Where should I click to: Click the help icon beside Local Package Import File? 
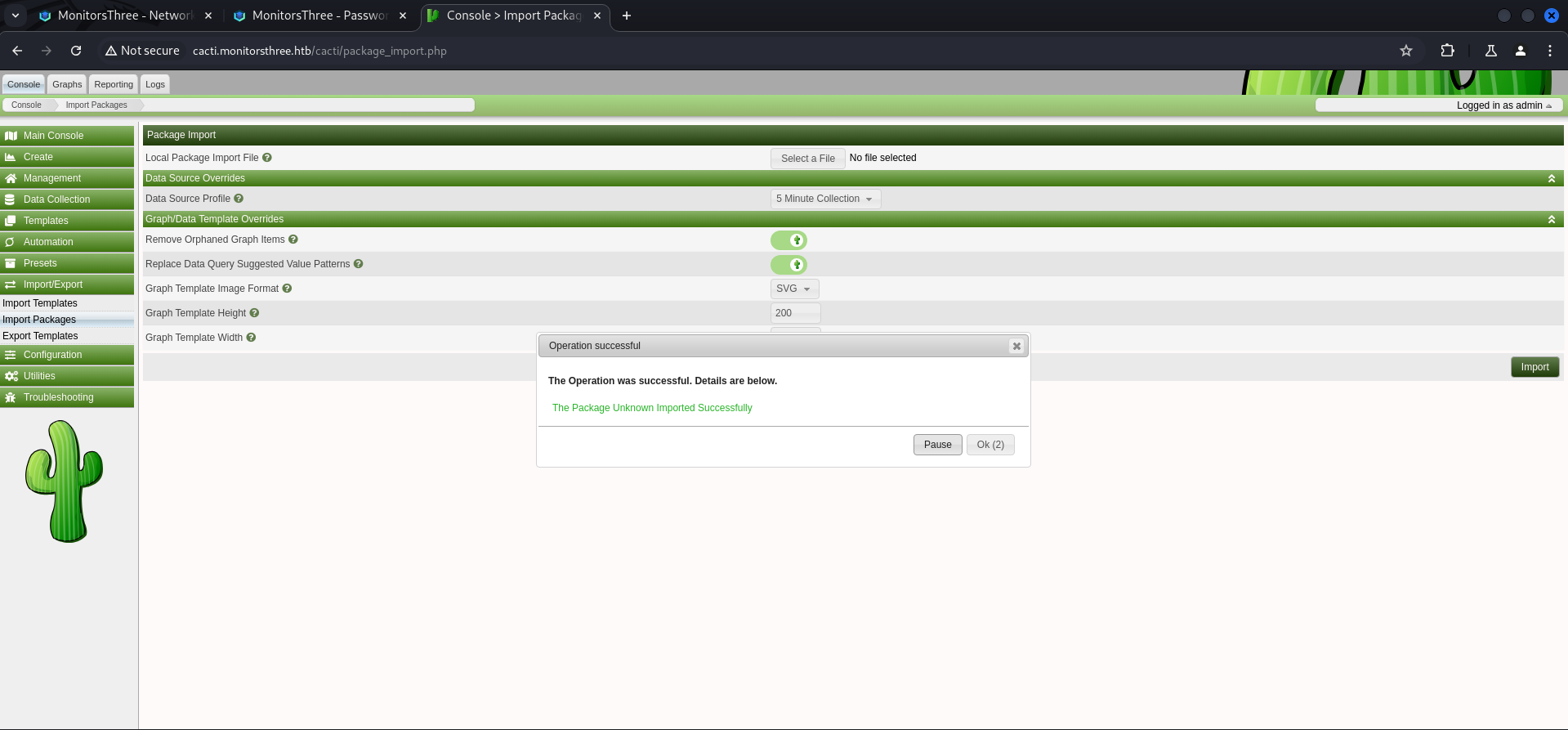pyautogui.click(x=267, y=158)
